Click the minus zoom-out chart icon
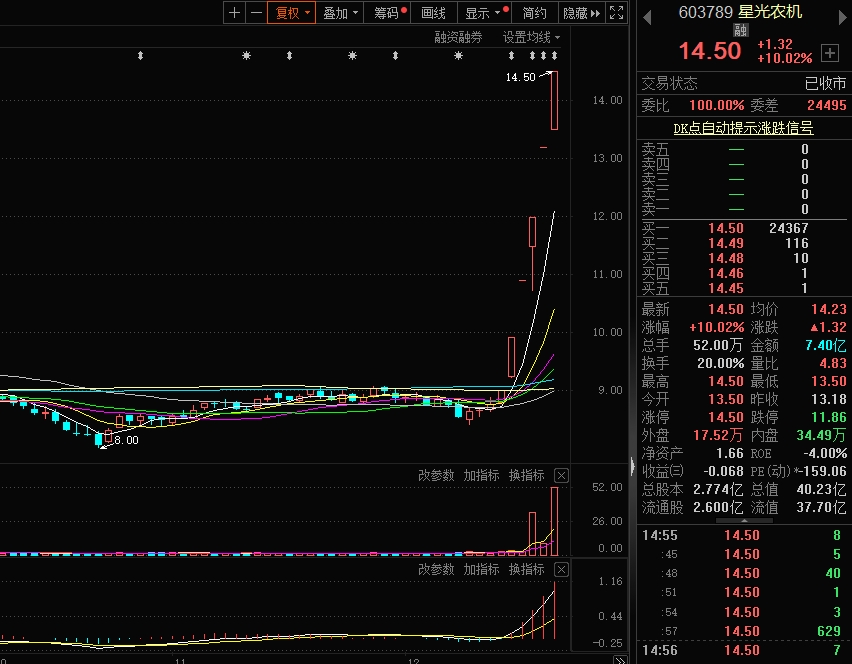This screenshot has height=664, width=852. [256, 13]
